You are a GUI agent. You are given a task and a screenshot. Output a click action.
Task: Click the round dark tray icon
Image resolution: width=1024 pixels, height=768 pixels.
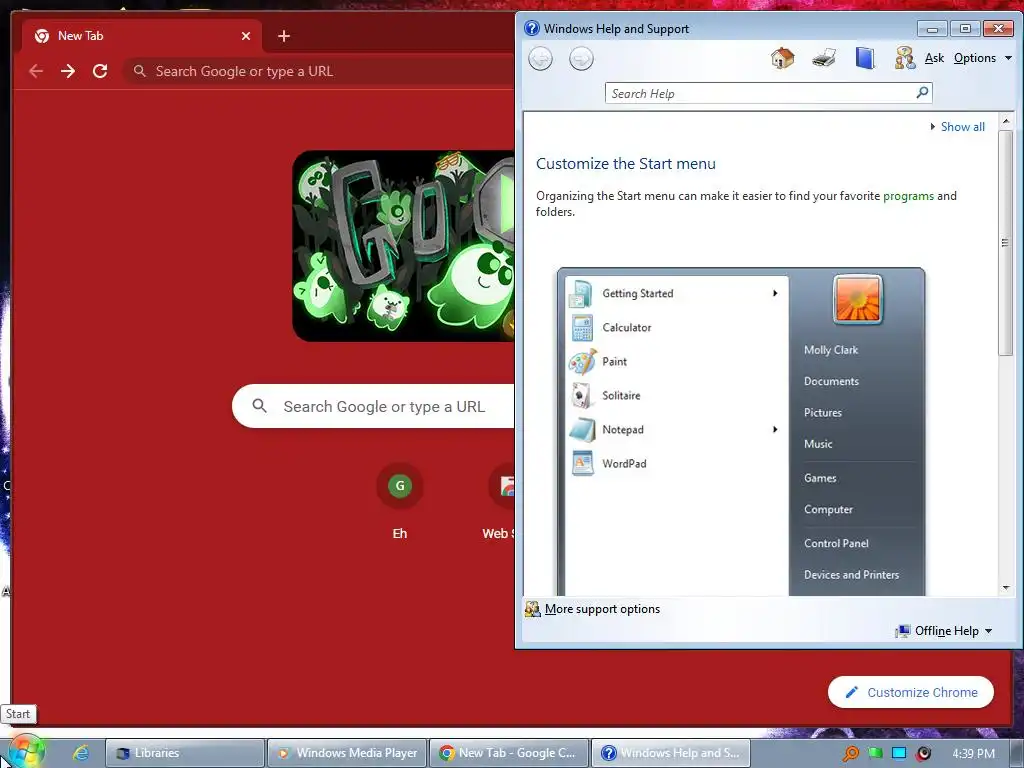click(923, 753)
